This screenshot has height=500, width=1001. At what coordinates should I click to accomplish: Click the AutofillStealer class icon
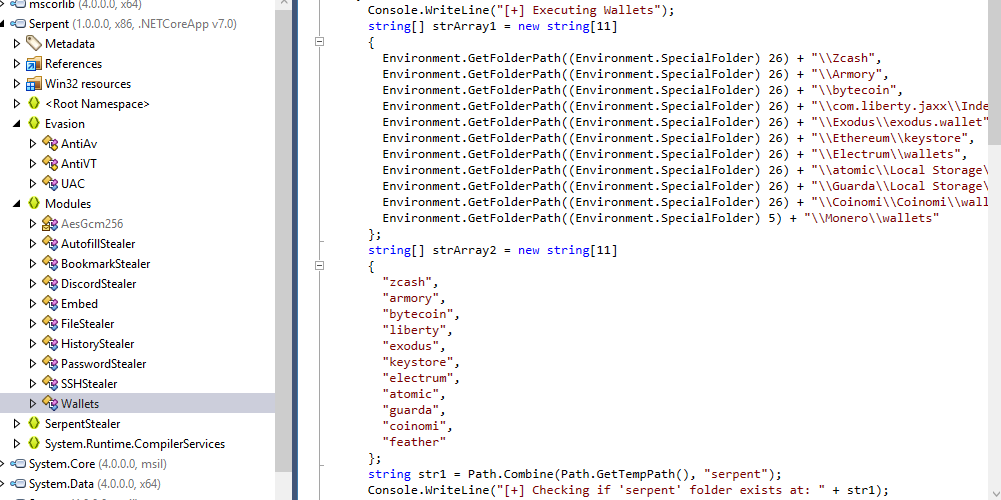coord(50,243)
